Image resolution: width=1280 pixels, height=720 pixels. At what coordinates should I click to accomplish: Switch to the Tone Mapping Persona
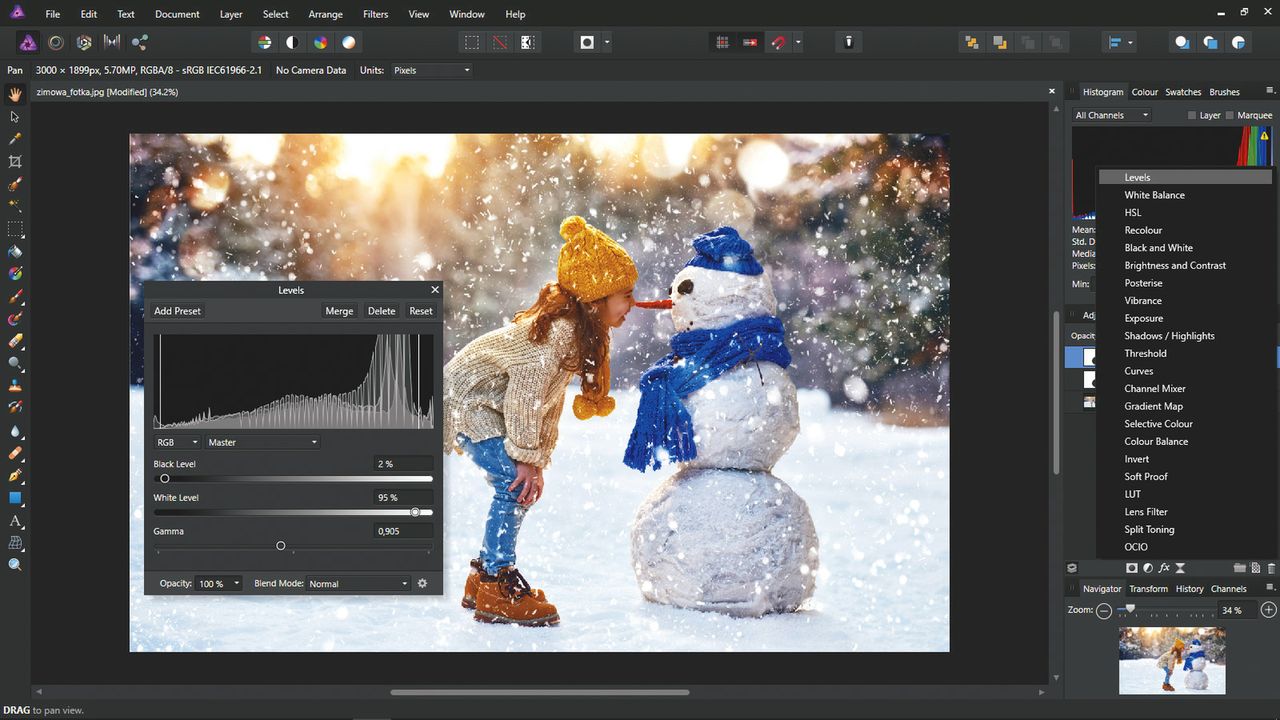(x=112, y=42)
